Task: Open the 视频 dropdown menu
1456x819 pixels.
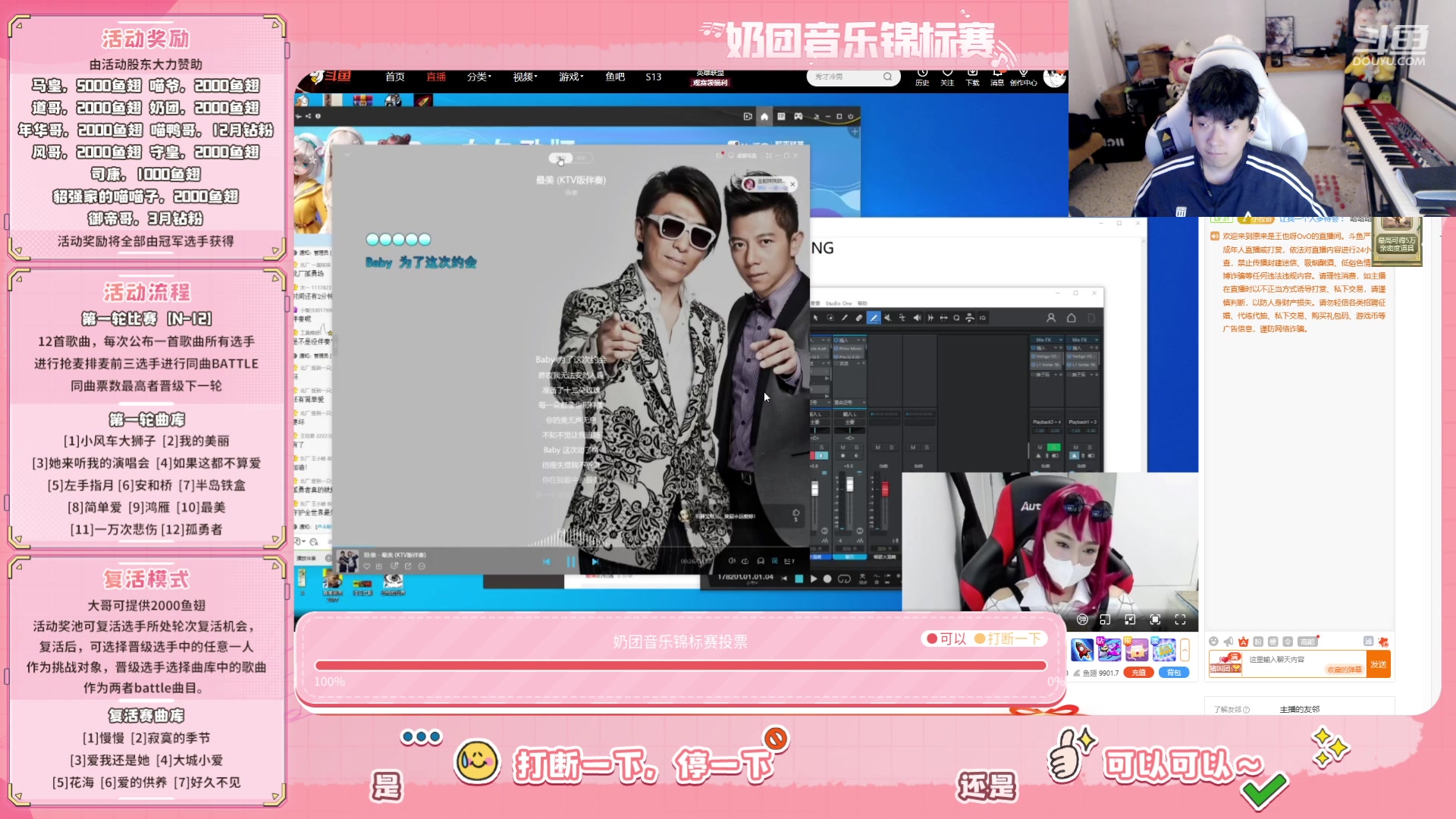Action: pyautogui.click(x=524, y=77)
